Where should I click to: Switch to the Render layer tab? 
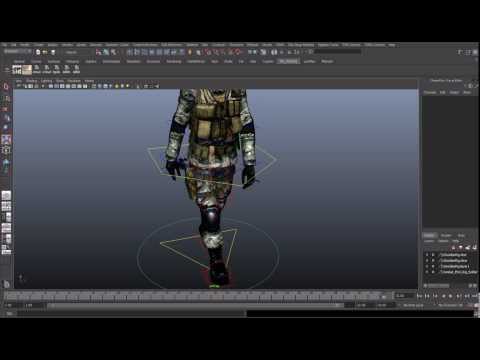click(x=446, y=235)
